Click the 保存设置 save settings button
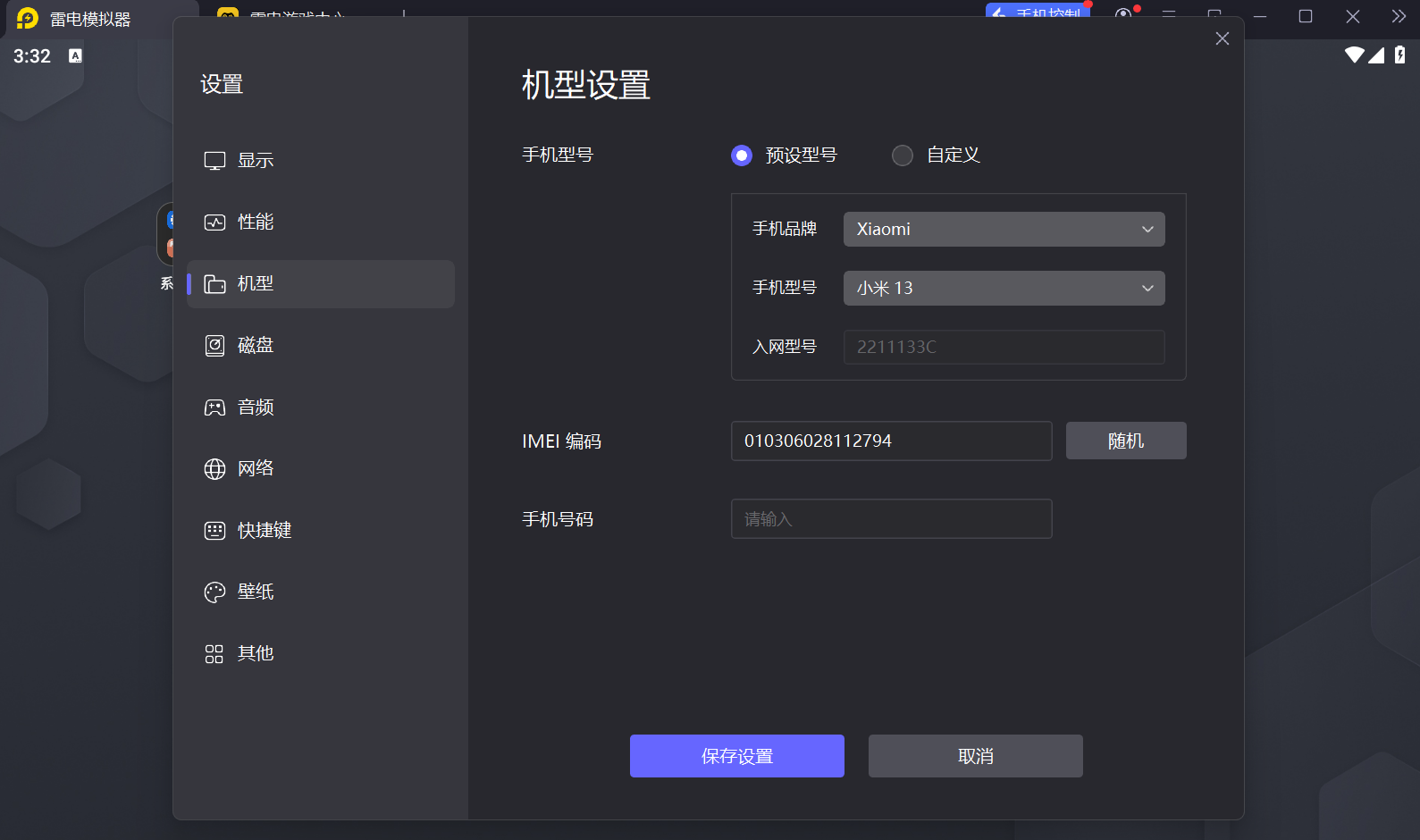 click(736, 756)
